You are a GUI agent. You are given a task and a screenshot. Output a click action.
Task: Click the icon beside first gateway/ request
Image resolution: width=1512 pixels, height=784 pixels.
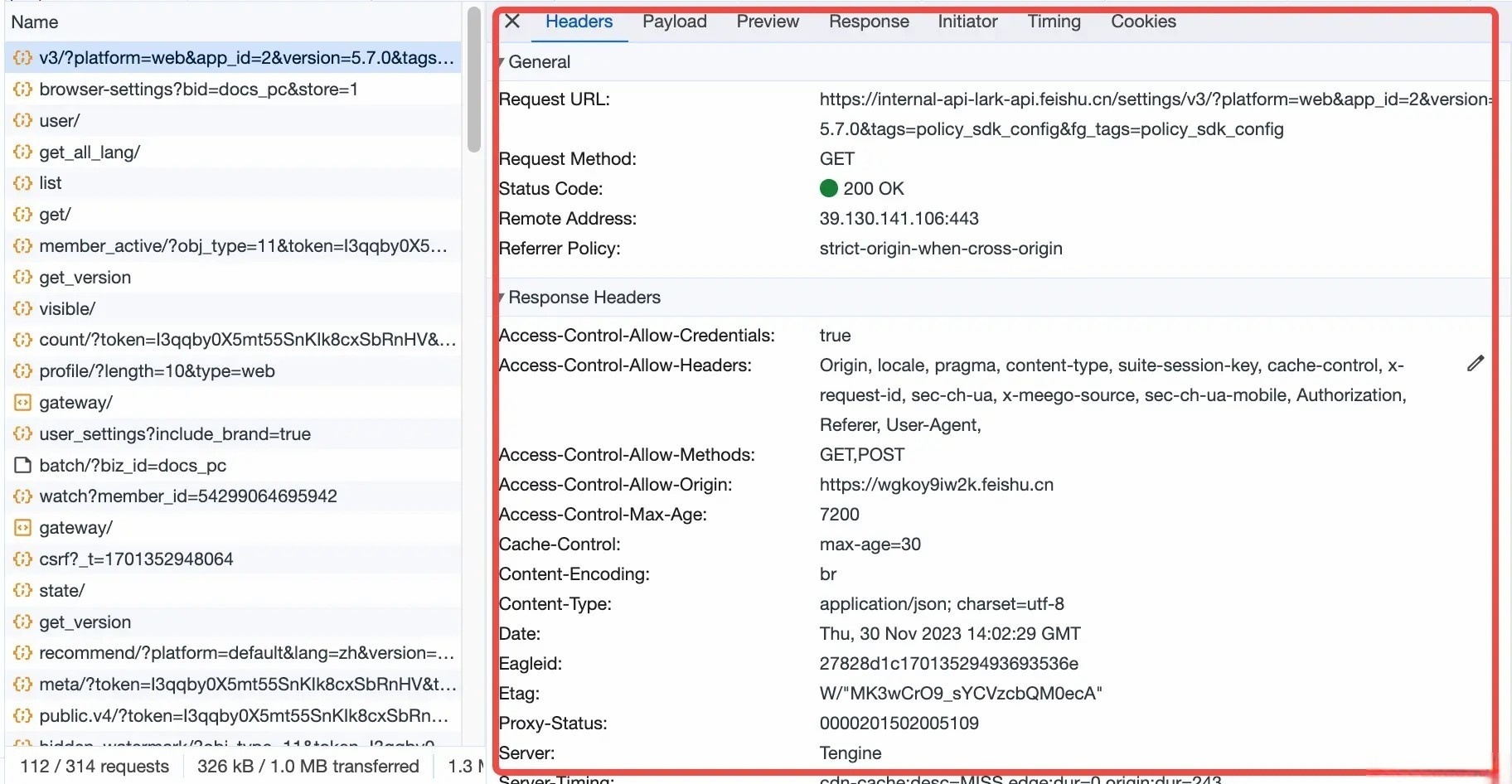point(22,403)
